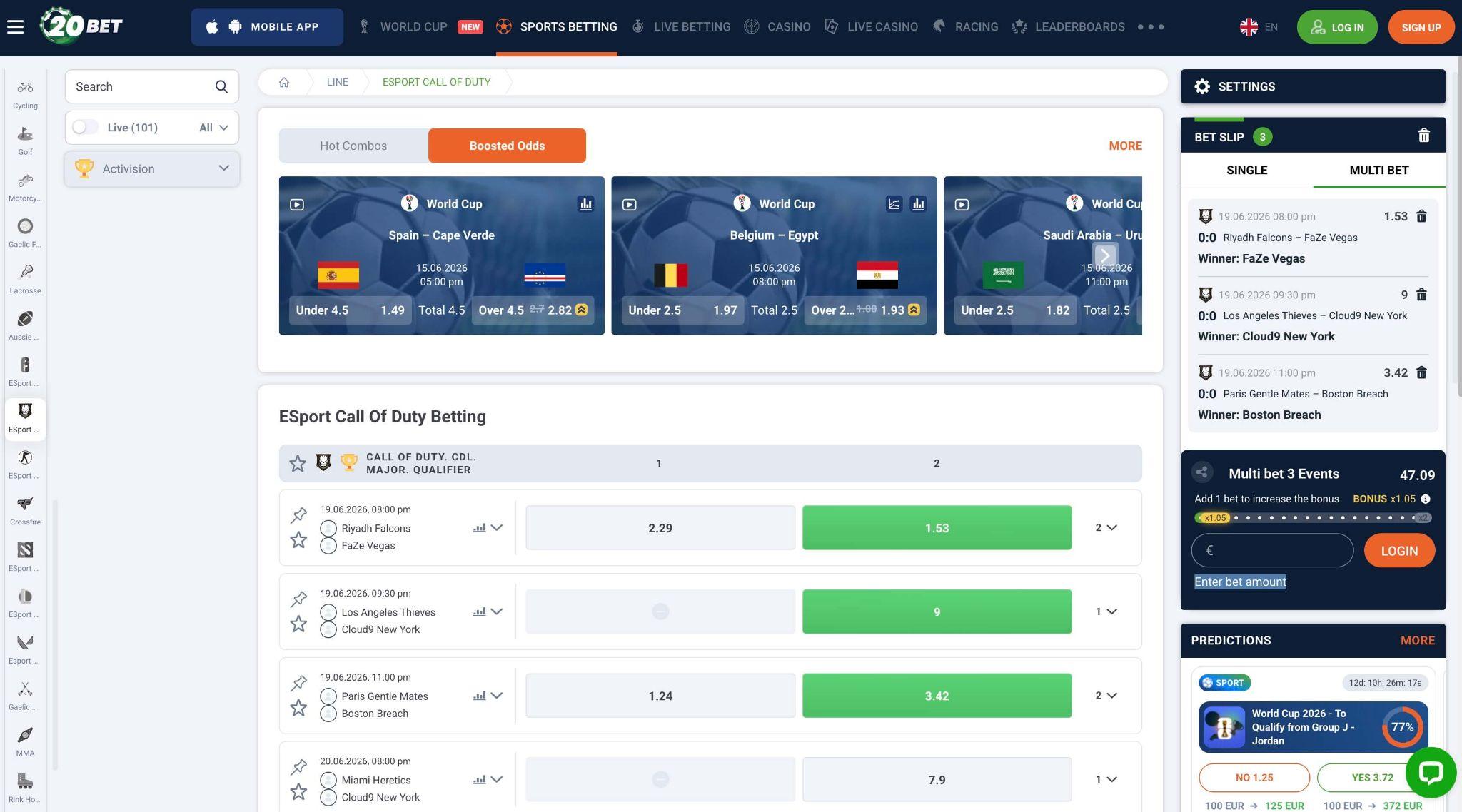Open the hamburger menu icon
The image size is (1462, 812).
(x=16, y=27)
